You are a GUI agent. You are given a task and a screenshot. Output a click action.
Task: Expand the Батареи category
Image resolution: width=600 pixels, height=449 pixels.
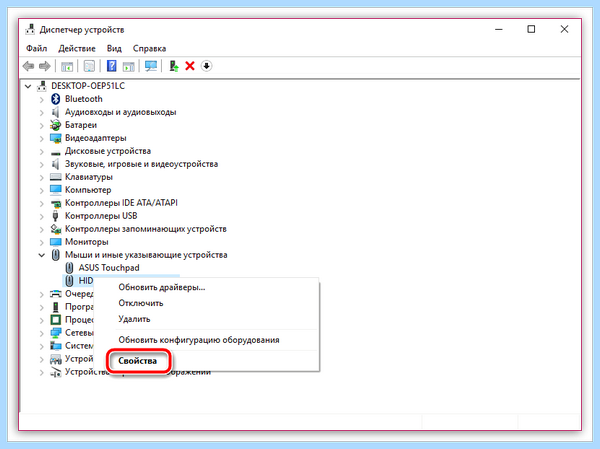click(42, 126)
